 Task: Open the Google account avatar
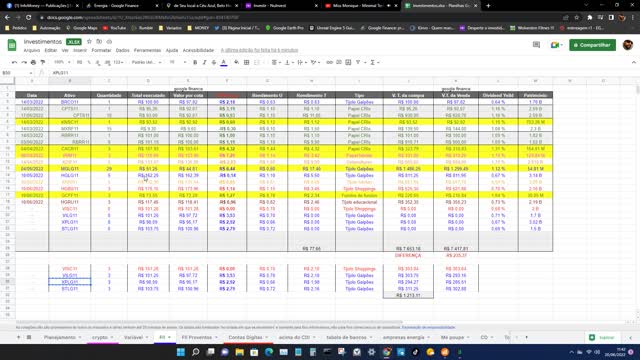pos(628,45)
